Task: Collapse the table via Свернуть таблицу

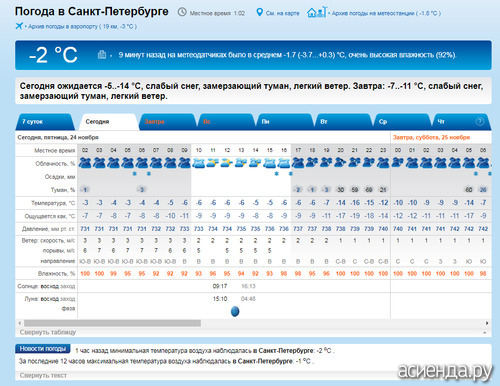Action: coord(48,332)
